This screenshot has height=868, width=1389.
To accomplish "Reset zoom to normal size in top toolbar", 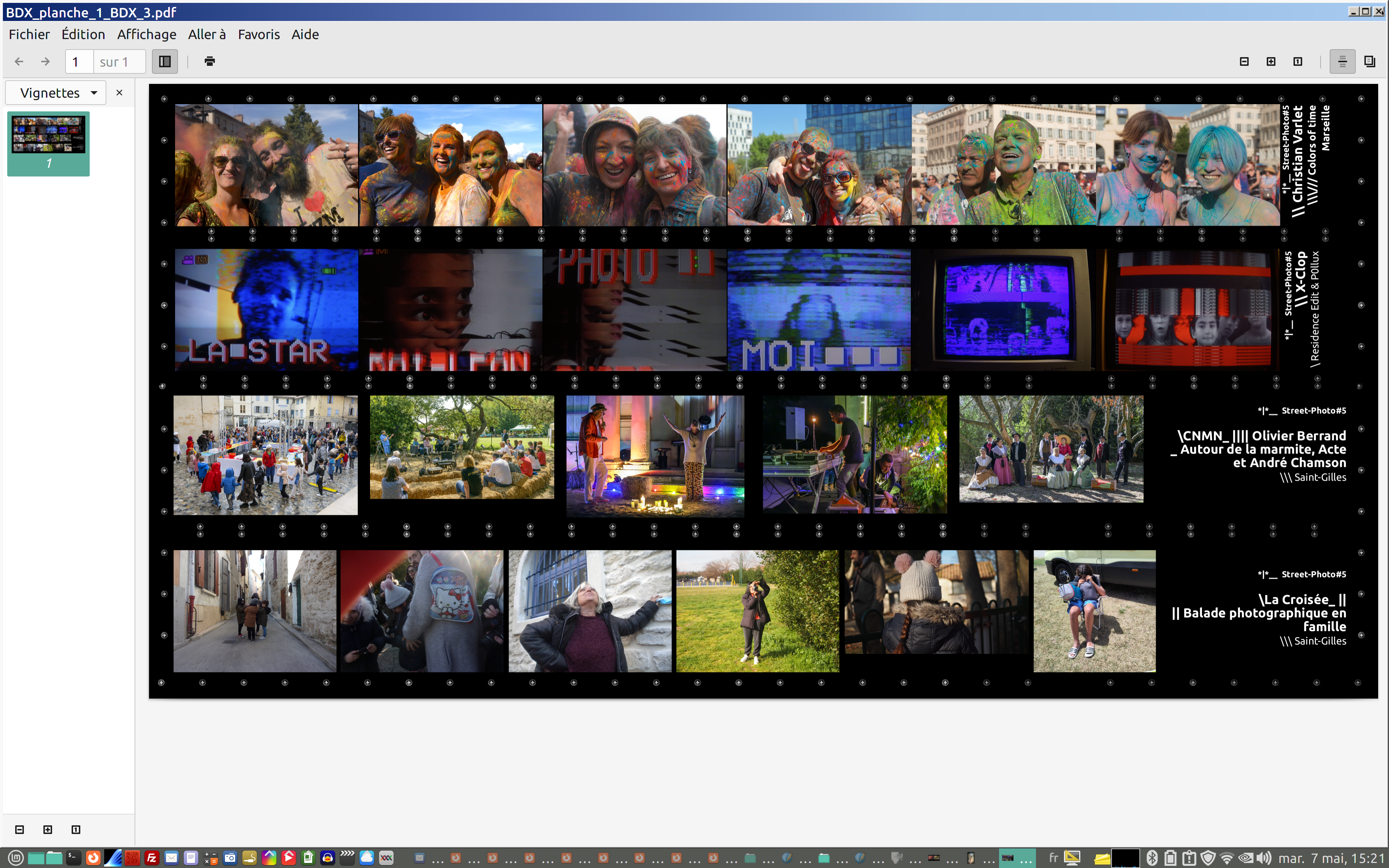I will point(1298,61).
